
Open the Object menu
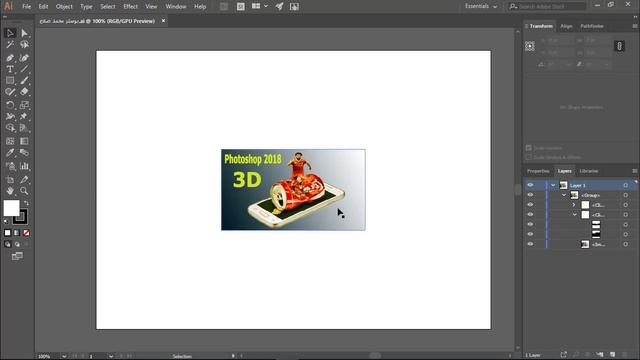tap(64, 7)
